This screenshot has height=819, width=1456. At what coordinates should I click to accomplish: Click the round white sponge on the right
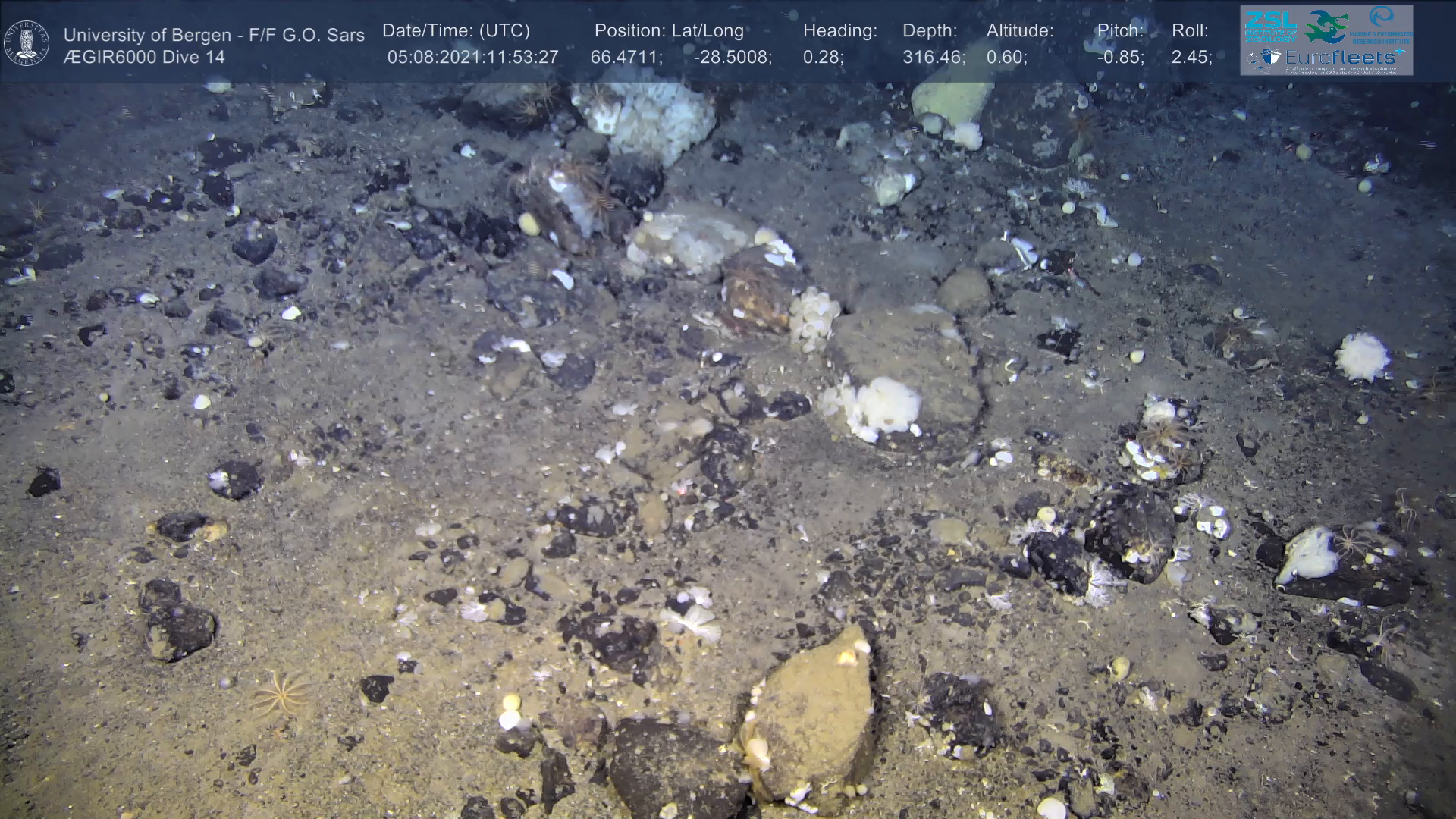1362,356
